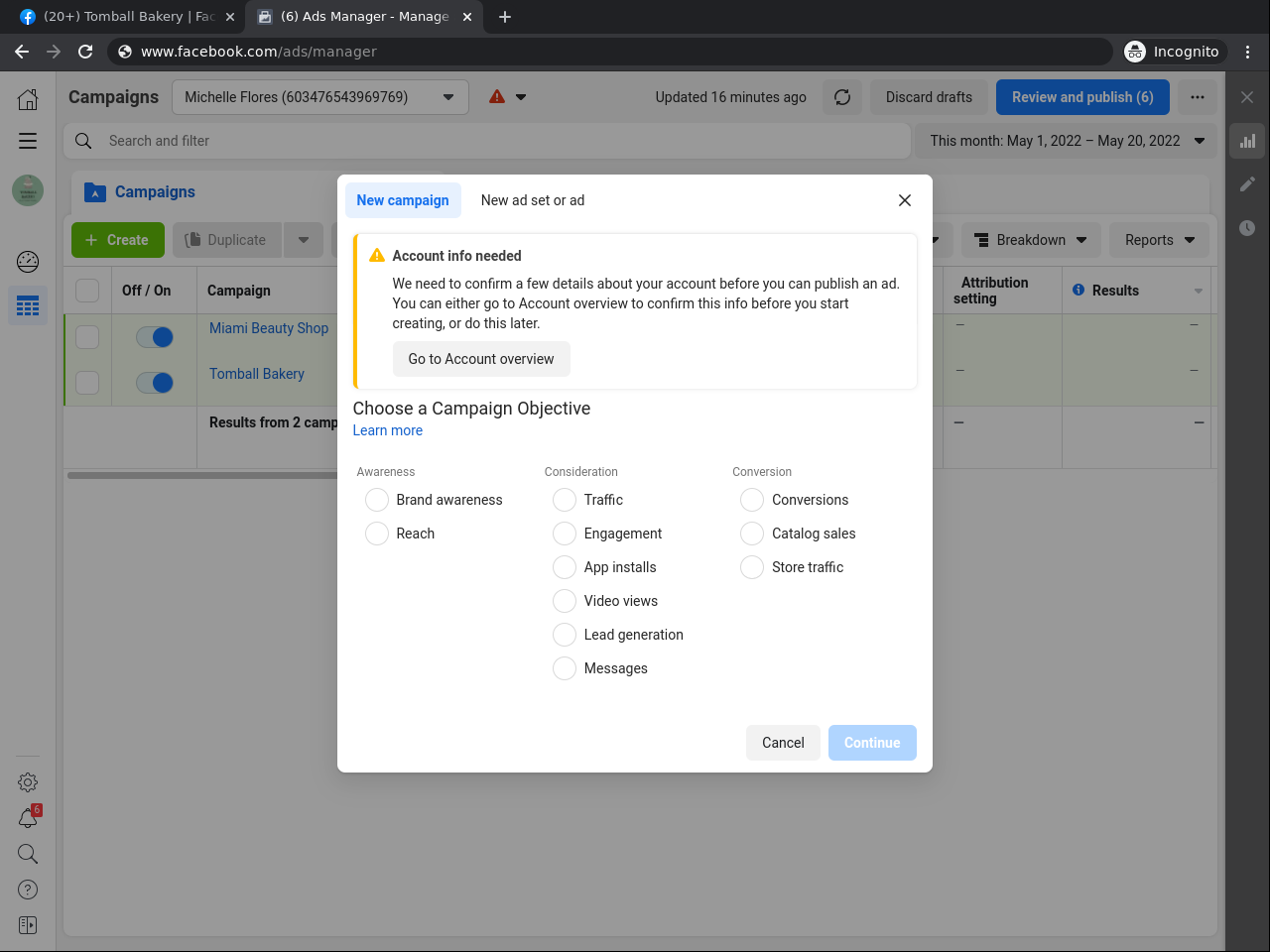Open the account overview gauge icon
The height and width of the screenshot is (952, 1270).
pos(28,262)
